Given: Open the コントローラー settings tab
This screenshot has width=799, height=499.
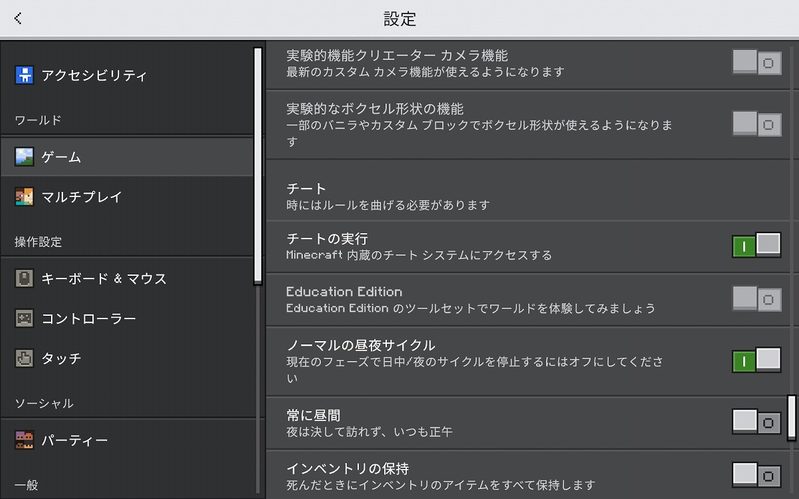Looking at the screenshot, I should pyautogui.click(x=127, y=319).
